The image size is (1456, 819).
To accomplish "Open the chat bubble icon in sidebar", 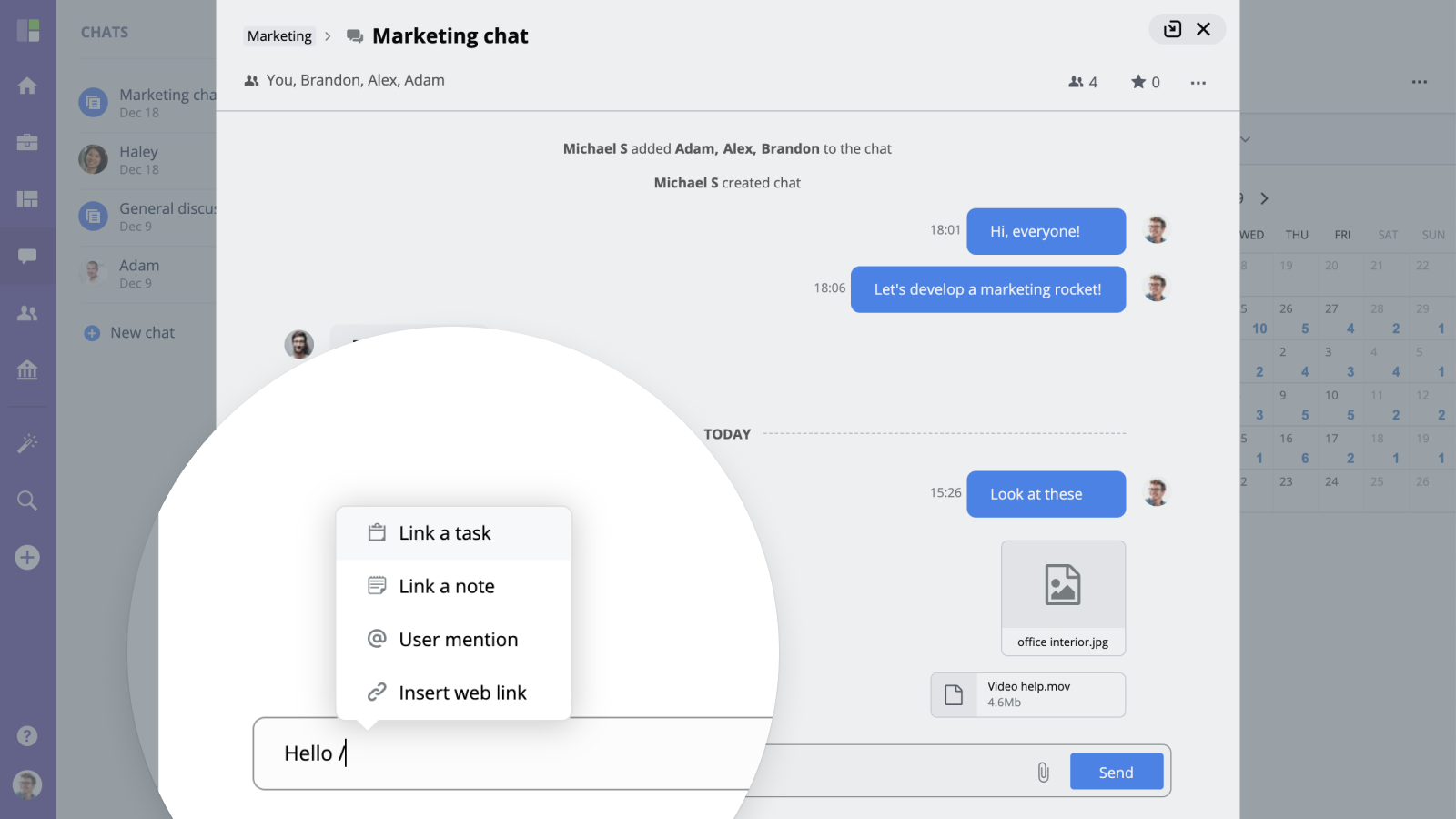I will coord(27,256).
